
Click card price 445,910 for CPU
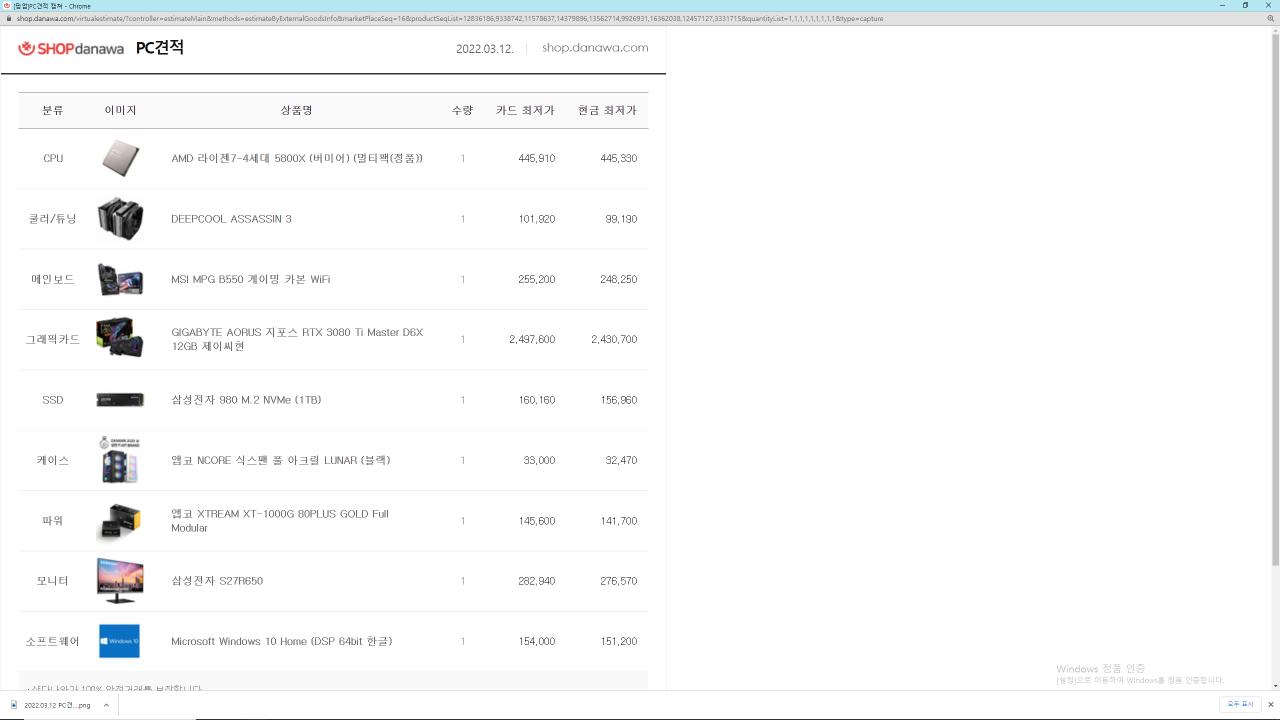click(536, 158)
